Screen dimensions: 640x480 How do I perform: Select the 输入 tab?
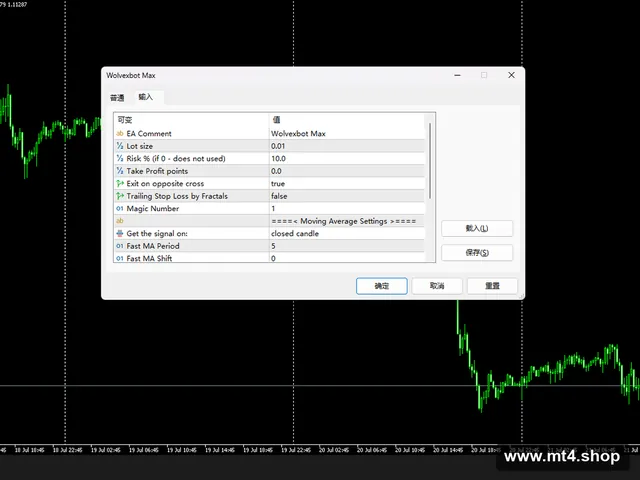[x=146, y=97]
